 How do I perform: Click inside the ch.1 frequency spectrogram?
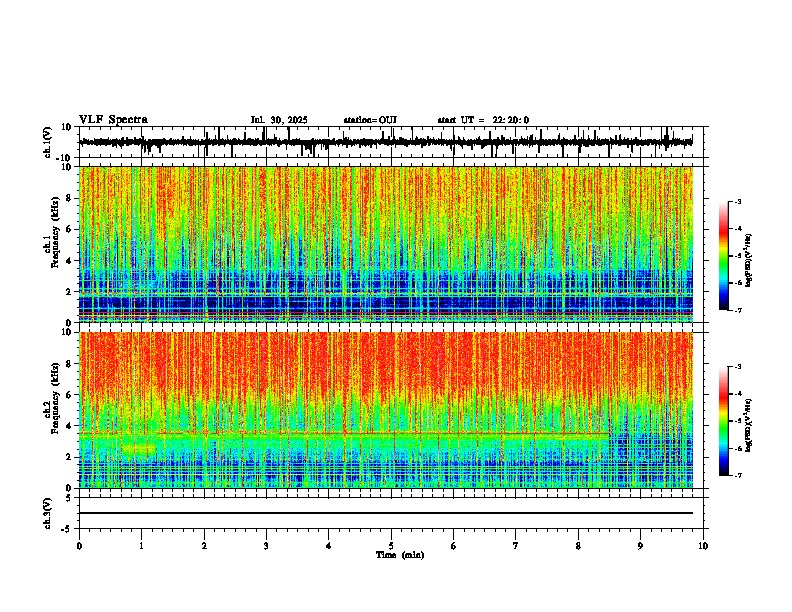coord(385,244)
